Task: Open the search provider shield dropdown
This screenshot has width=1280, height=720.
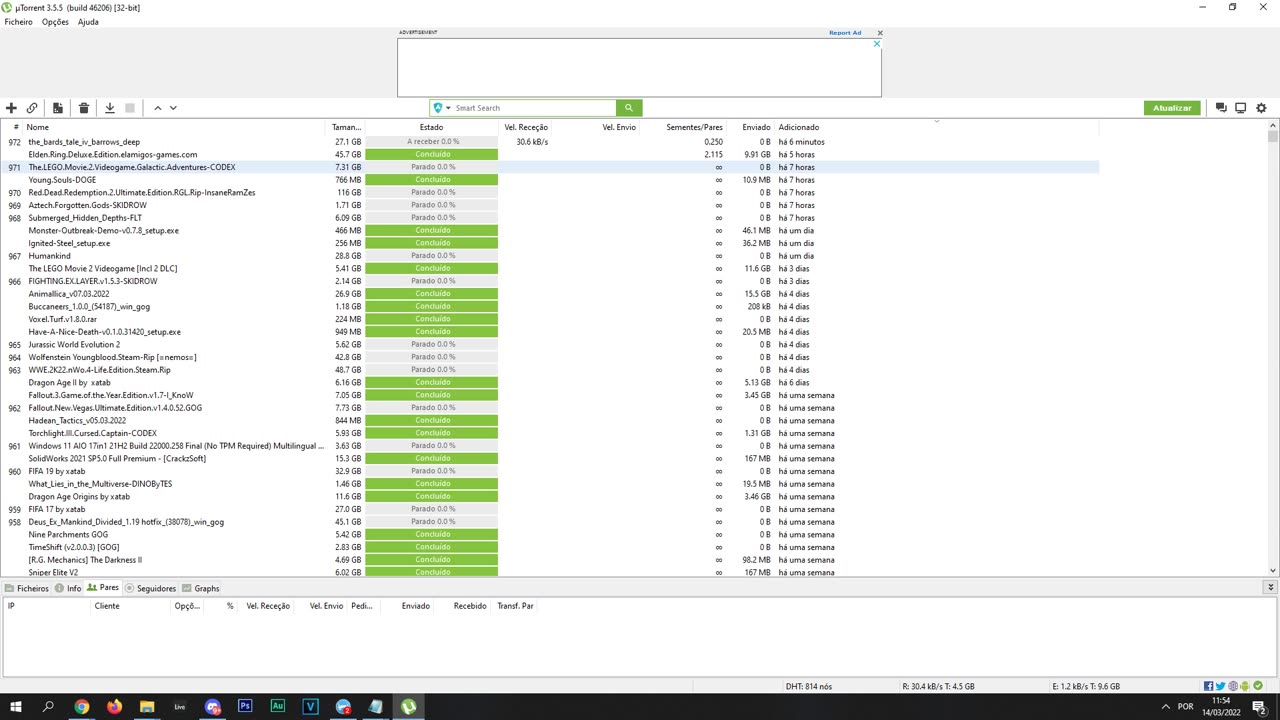Action: pos(442,108)
